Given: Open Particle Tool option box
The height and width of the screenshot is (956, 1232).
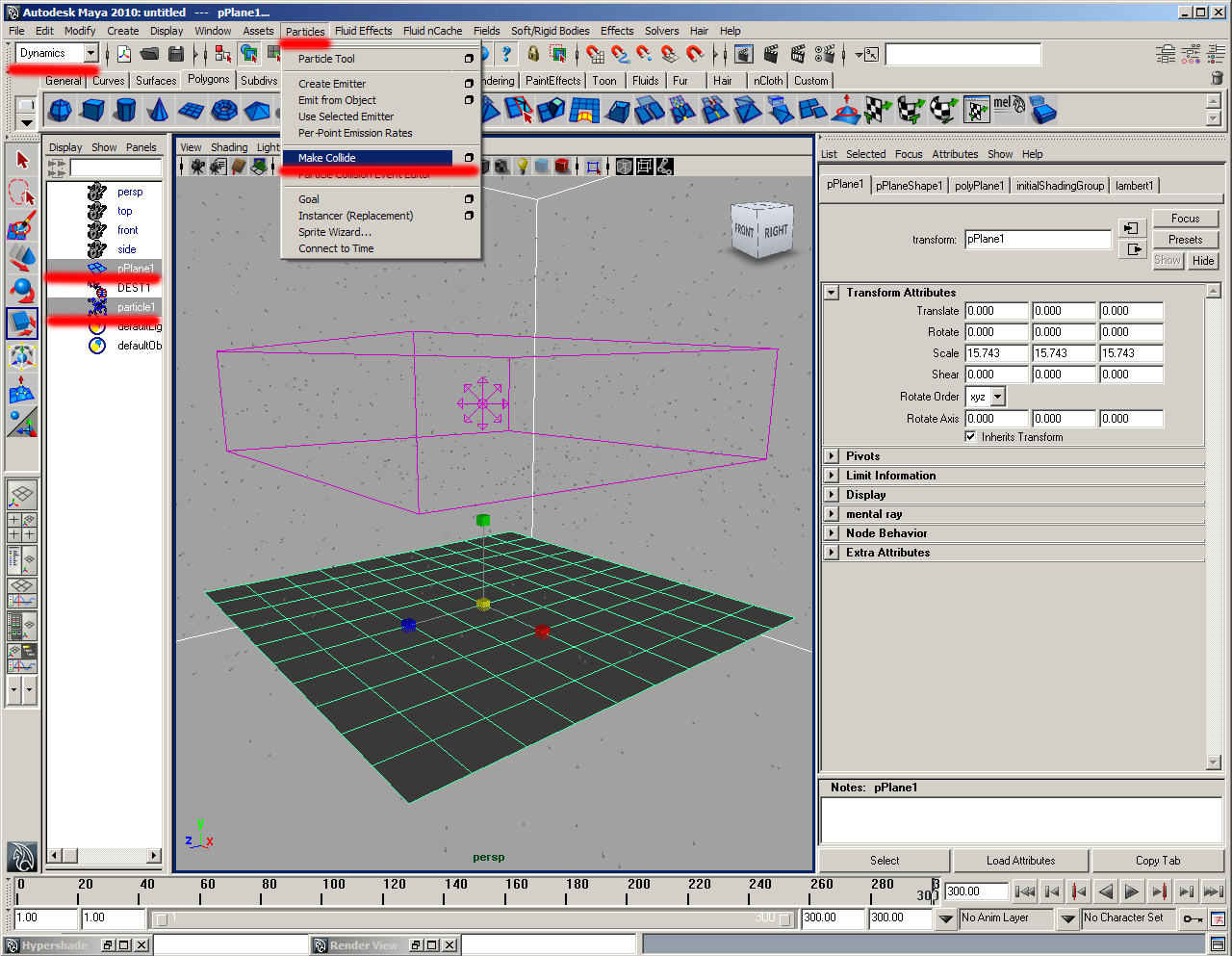Looking at the screenshot, I should pyautogui.click(x=469, y=59).
